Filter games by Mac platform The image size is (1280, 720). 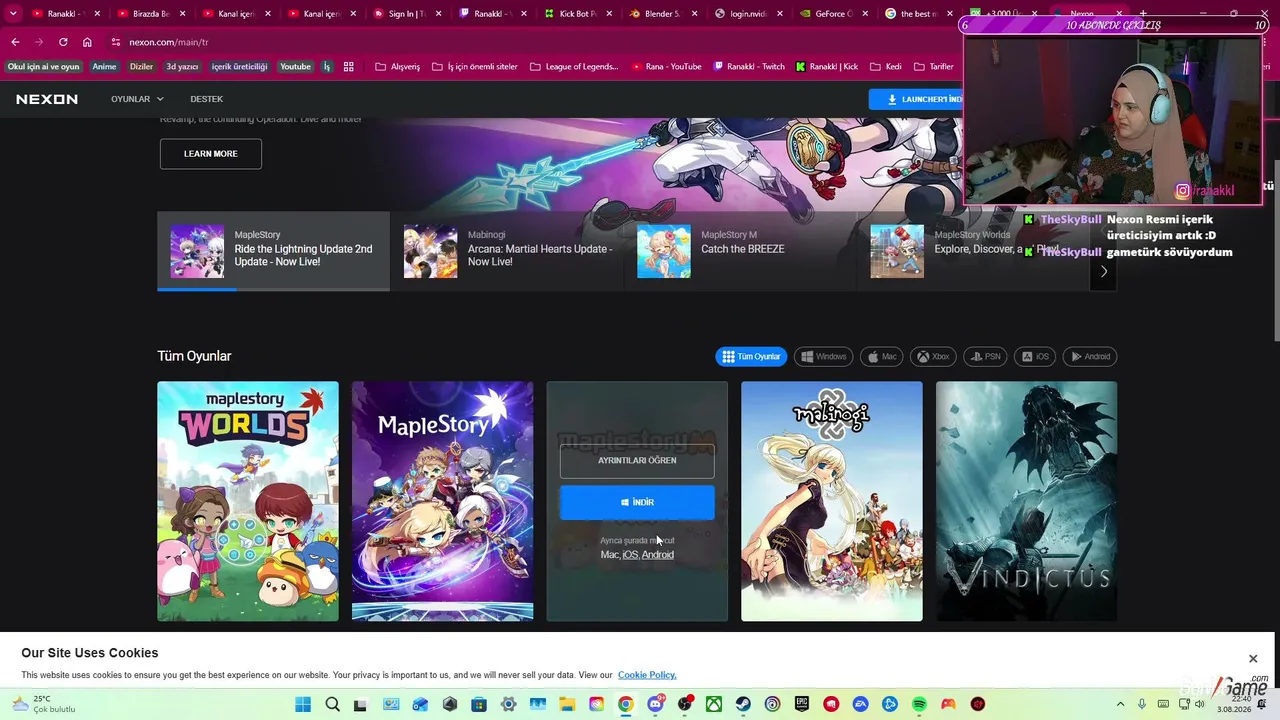[x=882, y=356]
